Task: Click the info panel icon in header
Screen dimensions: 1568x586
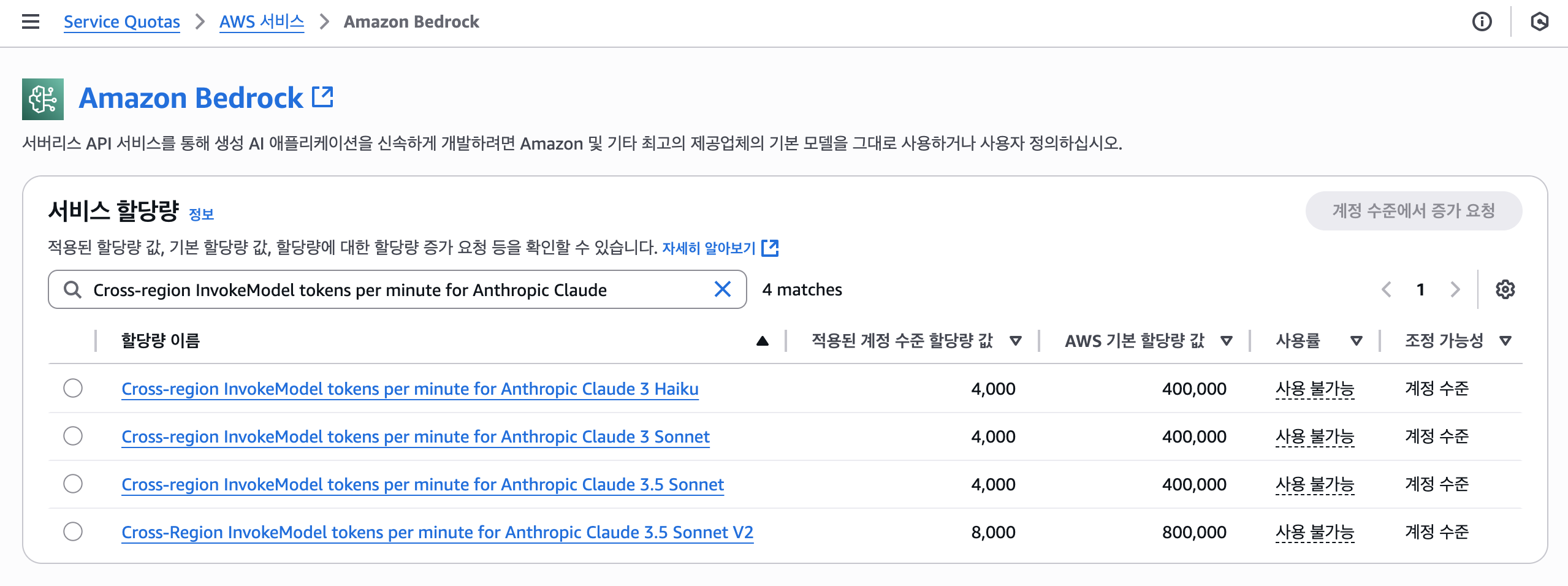Action: [1482, 22]
